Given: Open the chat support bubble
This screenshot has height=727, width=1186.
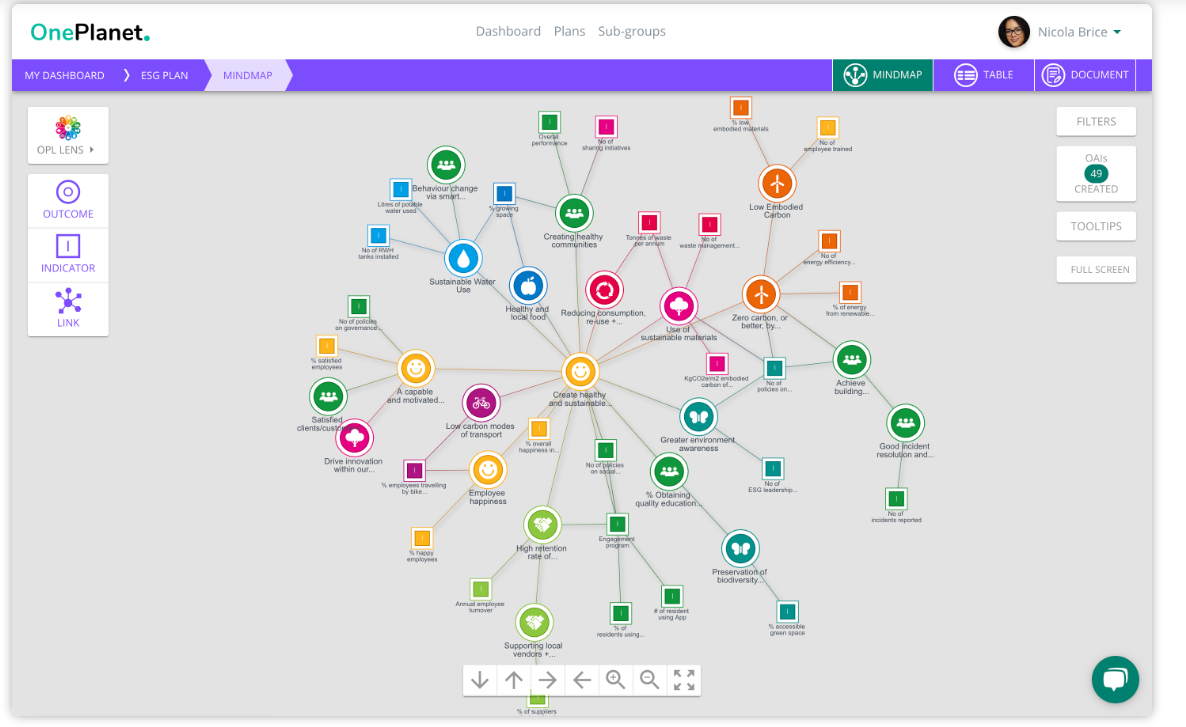Looking at the screenshot, I should pos(1115,680).
